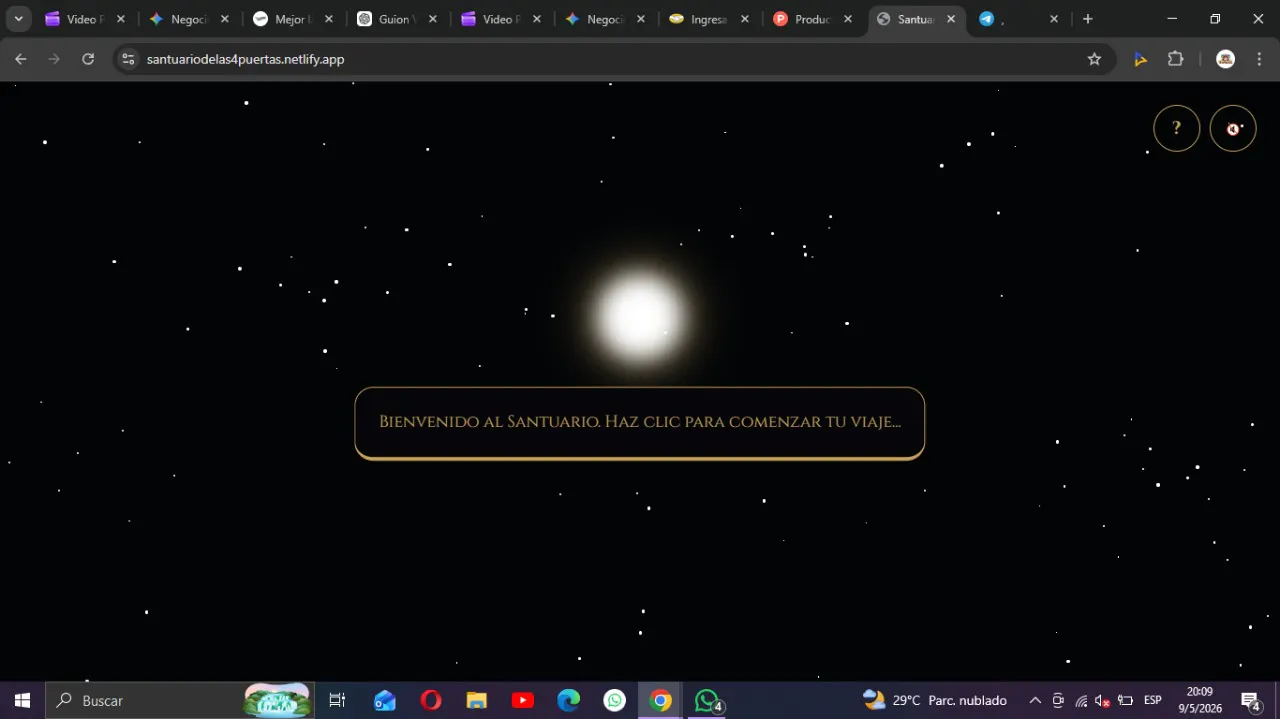The height and width of the screenshot is (719, 1280).
Task: Toggle the muted sound button
Action: click(1233, 128)
